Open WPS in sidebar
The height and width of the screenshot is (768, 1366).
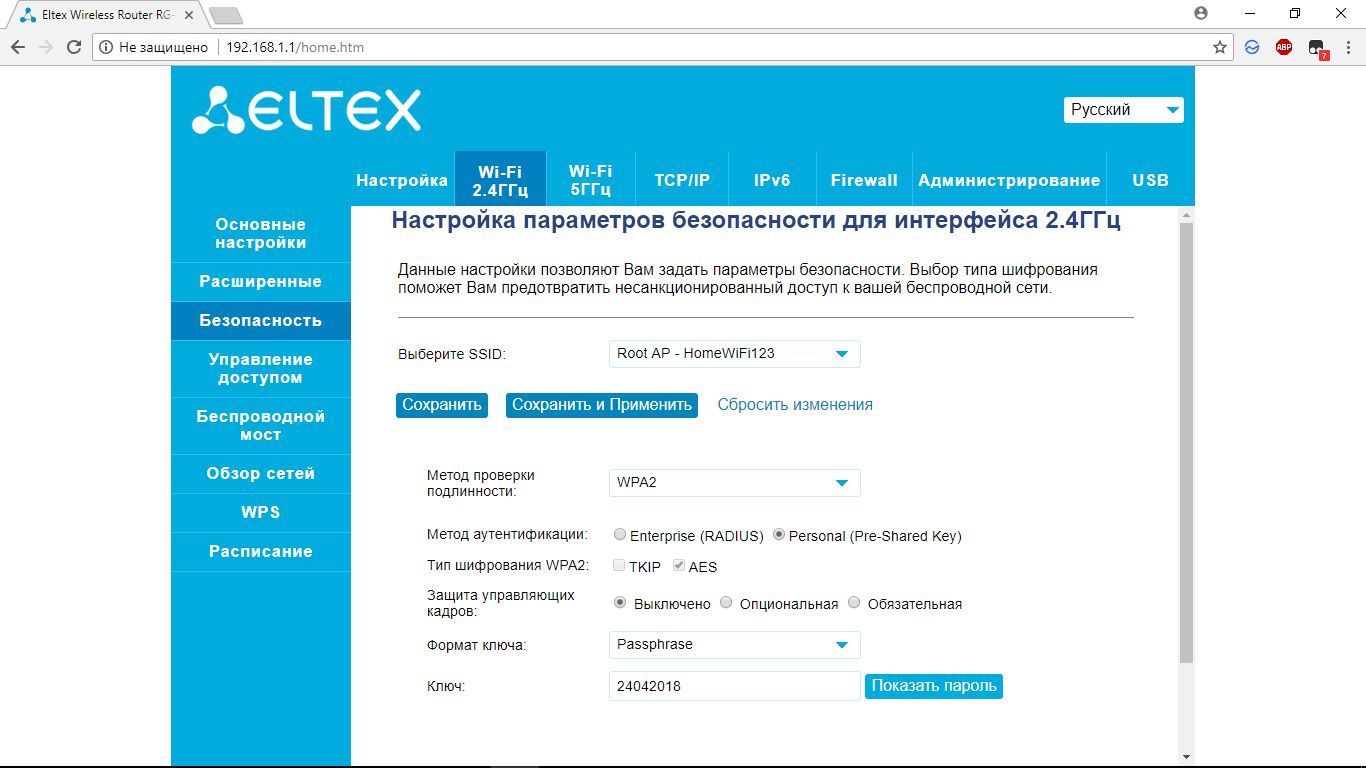(x=261, y=513)
